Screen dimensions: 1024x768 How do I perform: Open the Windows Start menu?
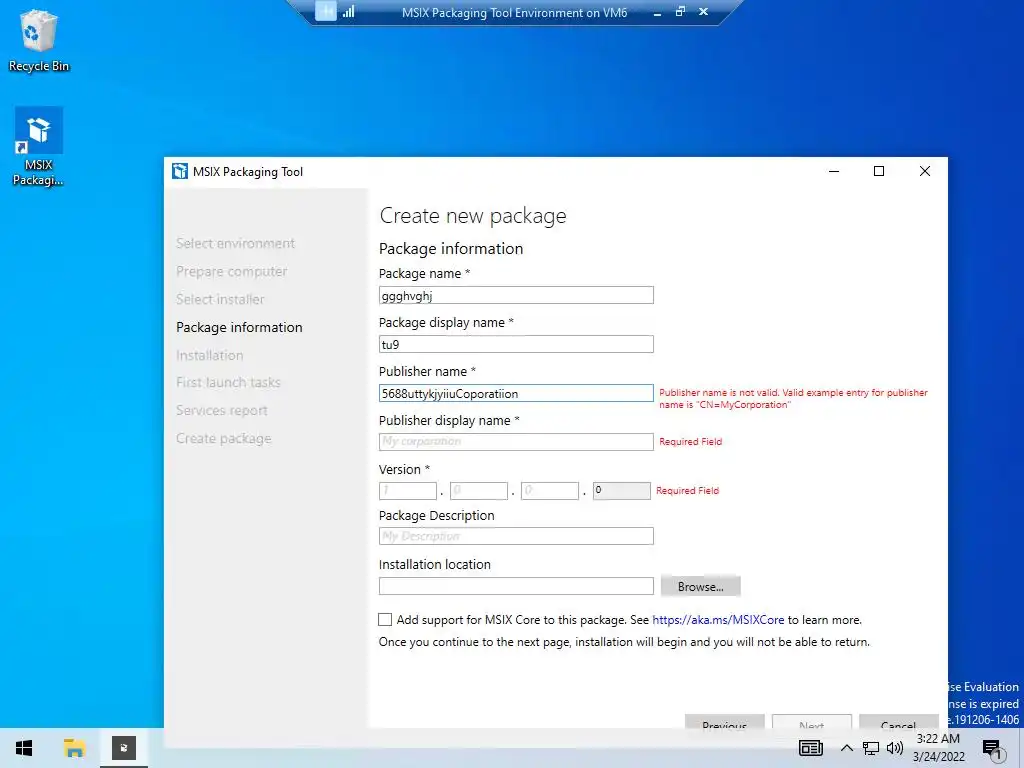point(24,748)
